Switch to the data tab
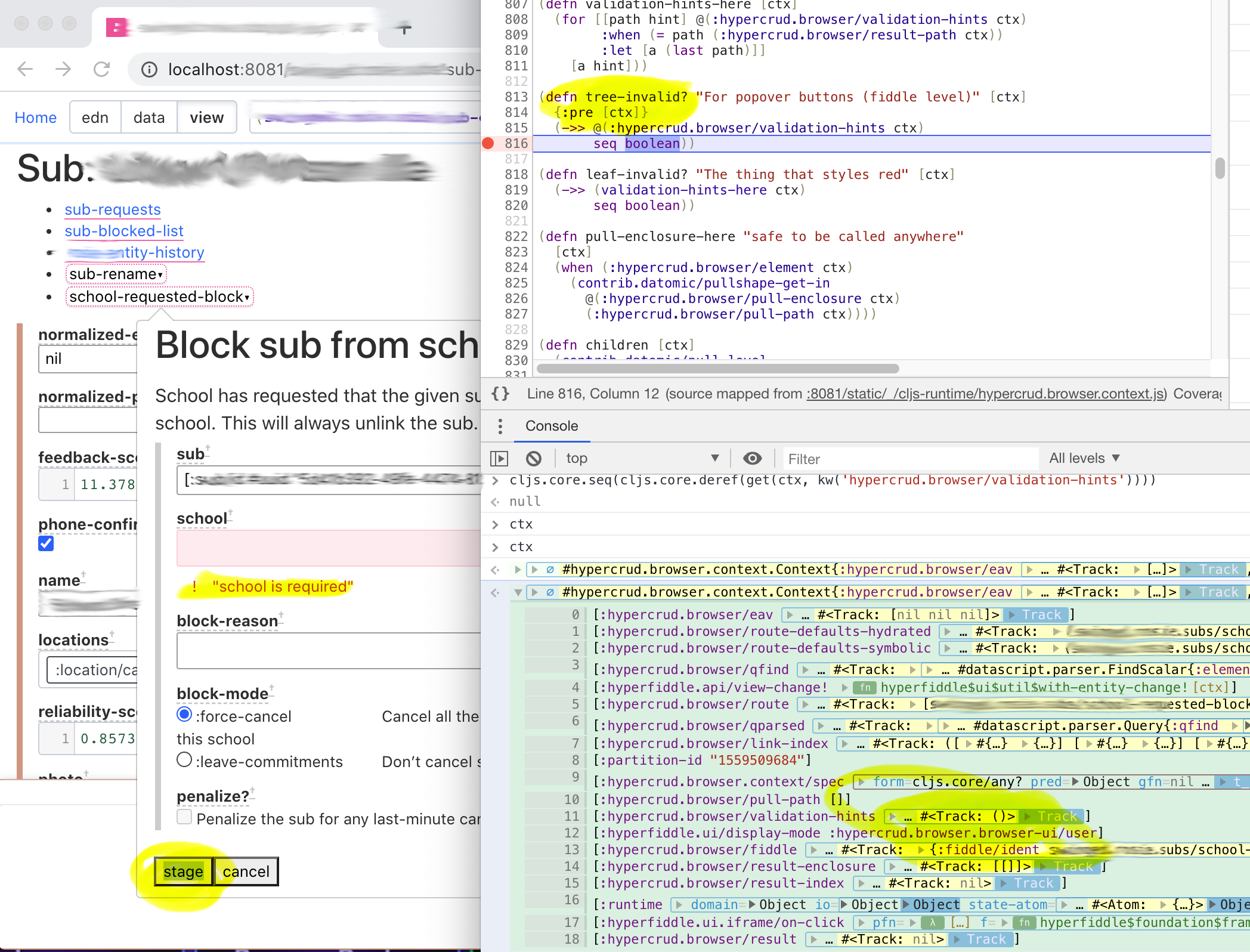 [149, 118]
